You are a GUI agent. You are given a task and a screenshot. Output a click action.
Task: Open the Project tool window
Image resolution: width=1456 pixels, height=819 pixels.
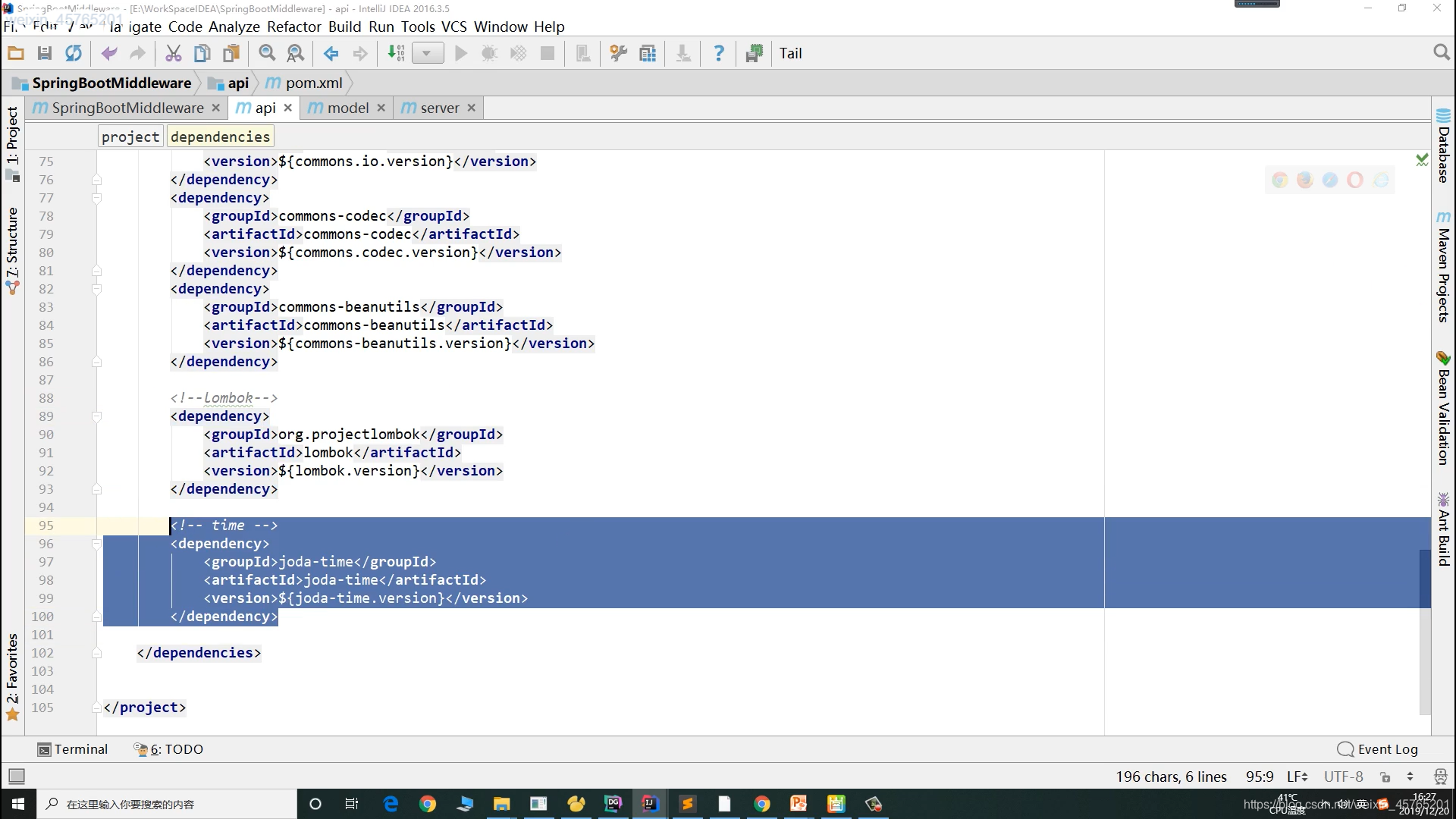(12, 143)
